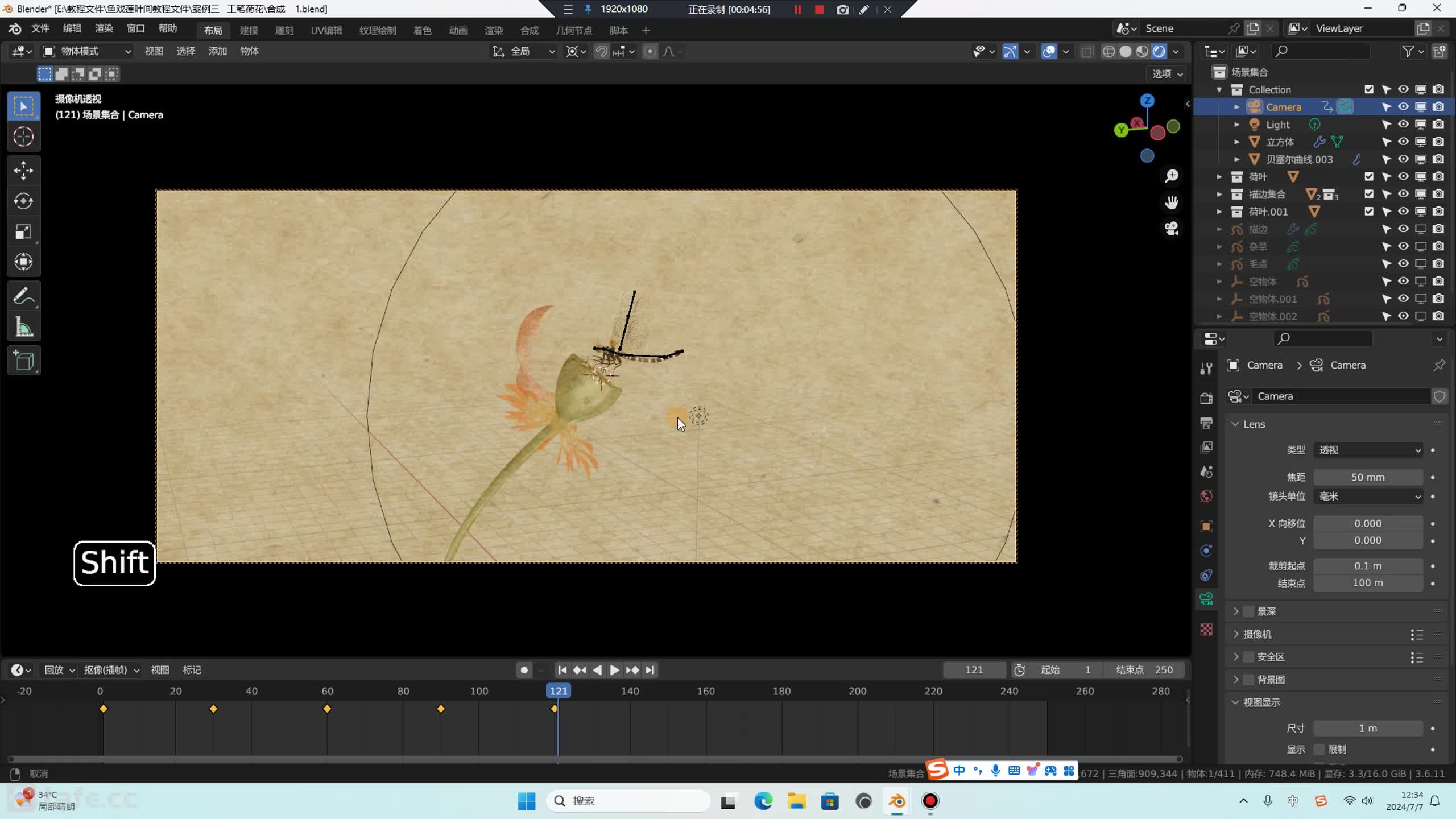Viewport: 1456px width, 819px height.
Task: Open the Object properties tab
Action: pyautogui.click(x=1206, y=526)
